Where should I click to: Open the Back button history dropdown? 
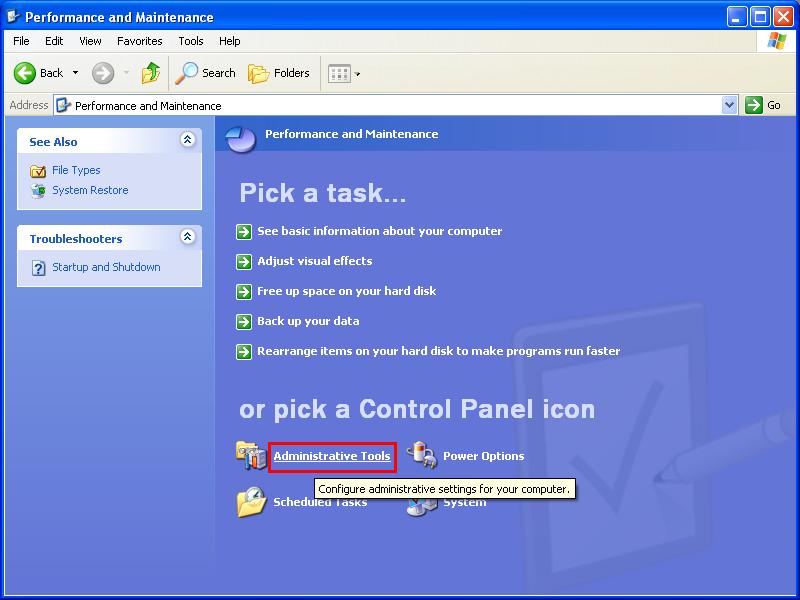pyautogui.click(x=76, y=73)
